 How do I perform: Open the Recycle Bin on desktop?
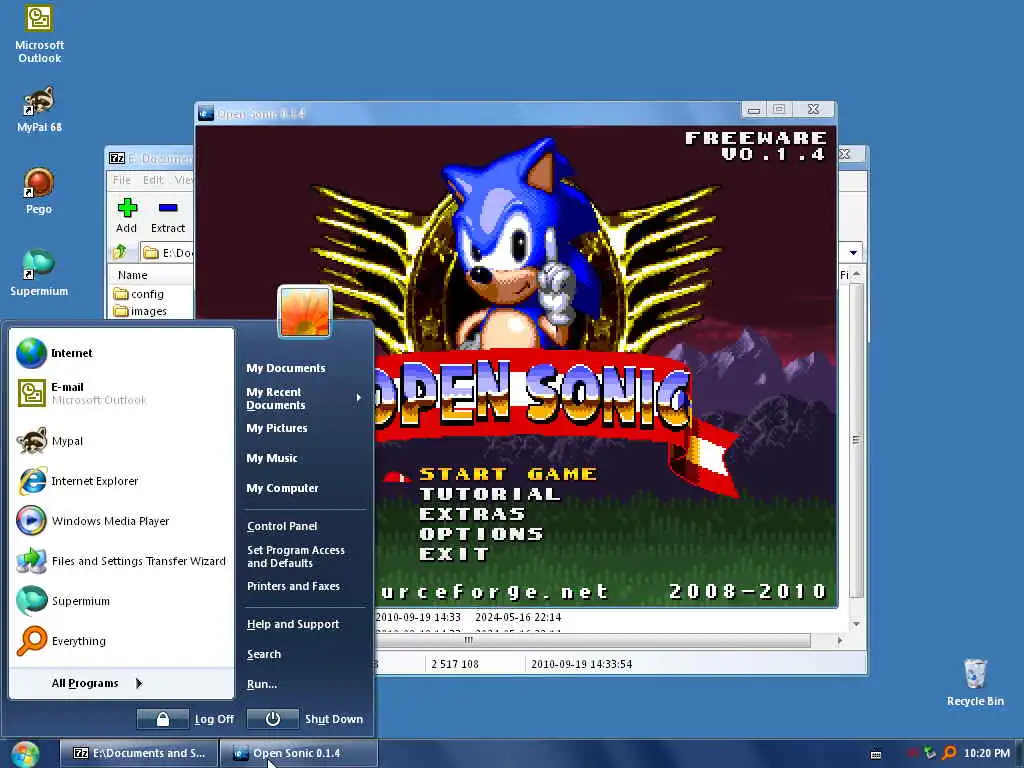975,682
